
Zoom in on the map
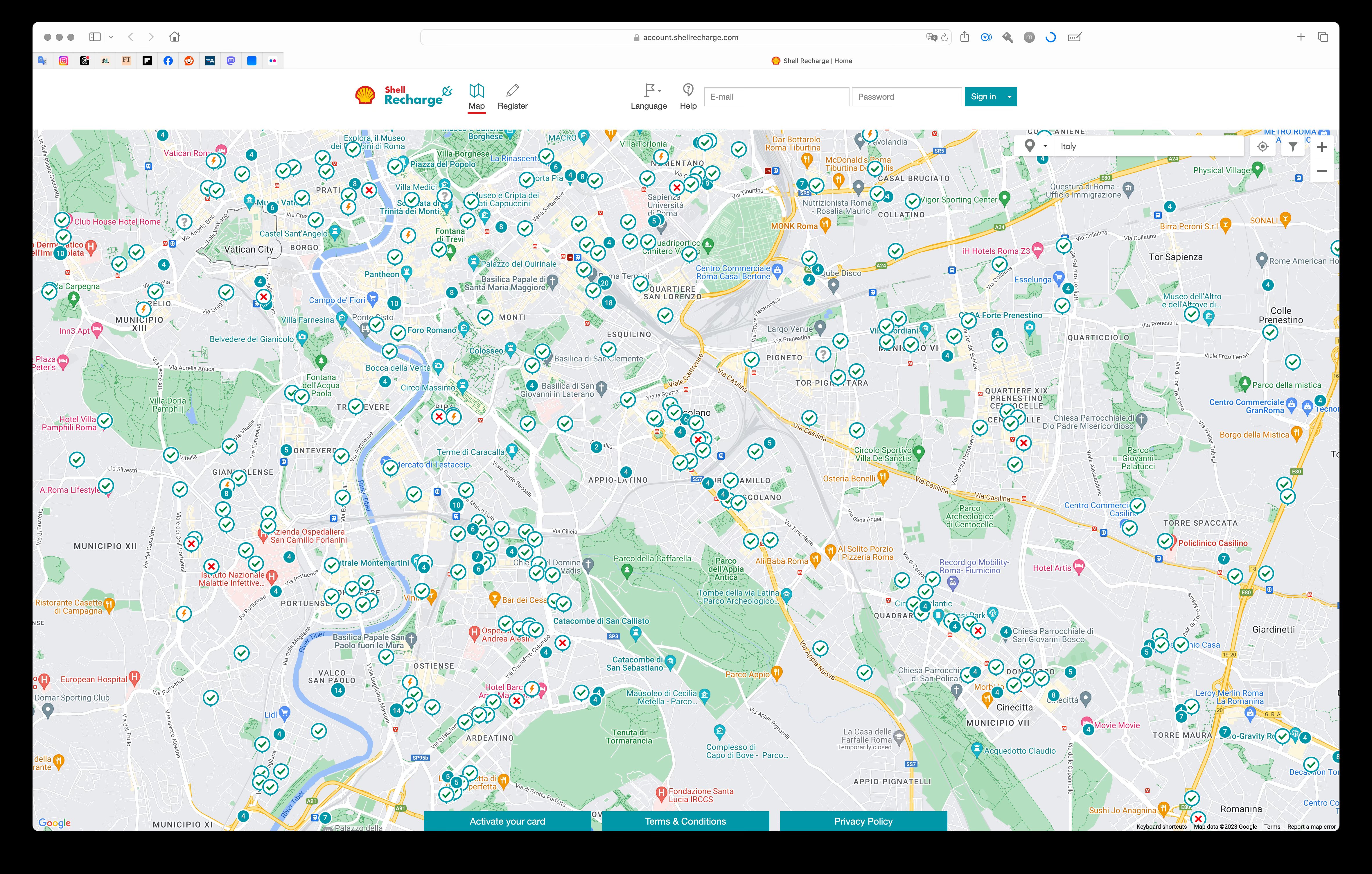[1322, 147]
